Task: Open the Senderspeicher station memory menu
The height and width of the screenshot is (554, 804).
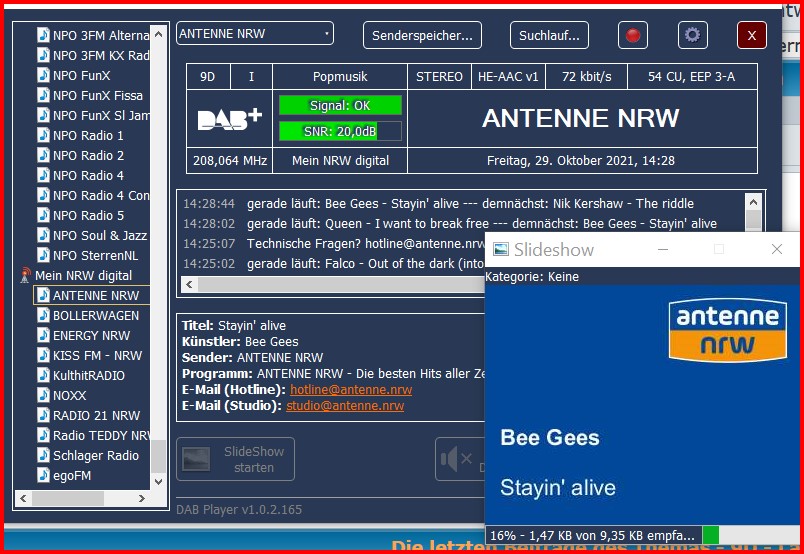Action: tap(422, 35)
